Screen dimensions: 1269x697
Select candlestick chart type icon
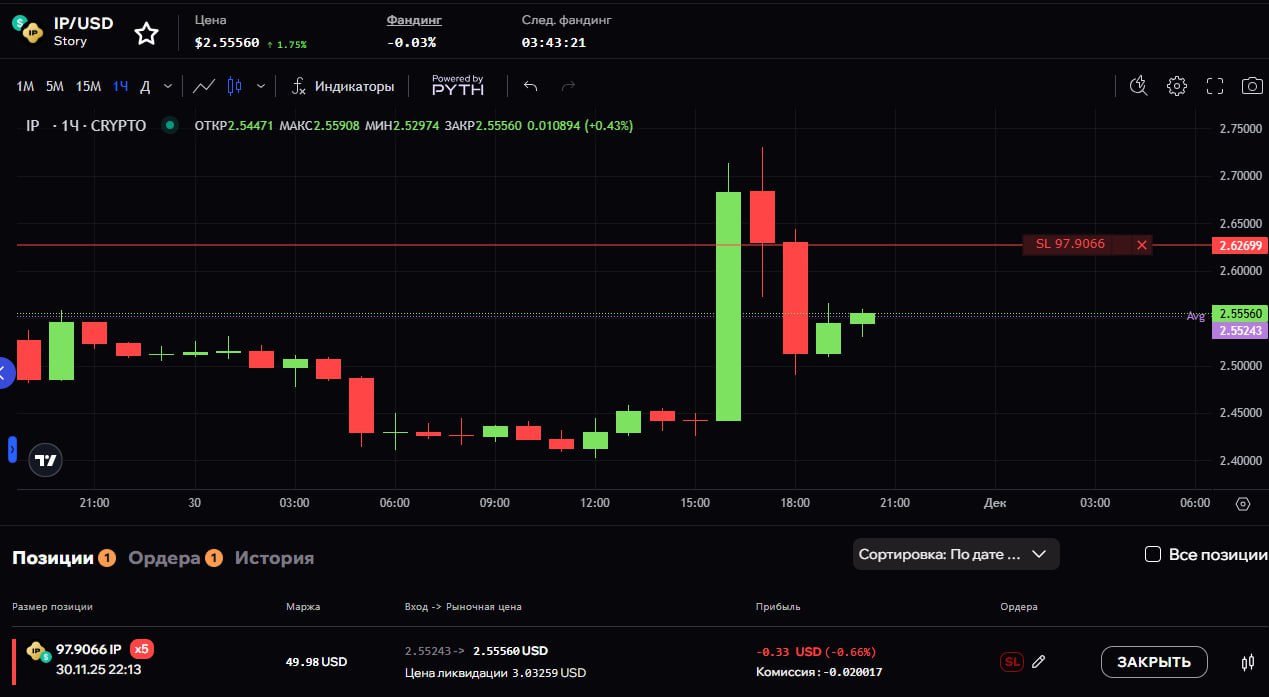coord(235,86)
